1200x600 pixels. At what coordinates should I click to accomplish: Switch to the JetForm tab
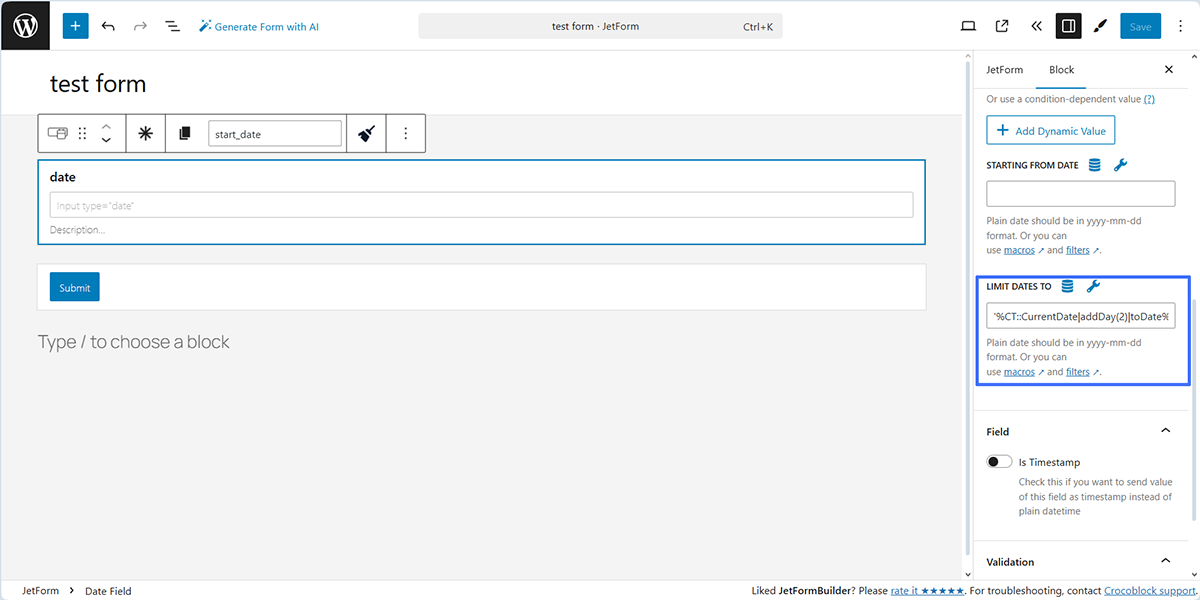(x=1004, y=70)
